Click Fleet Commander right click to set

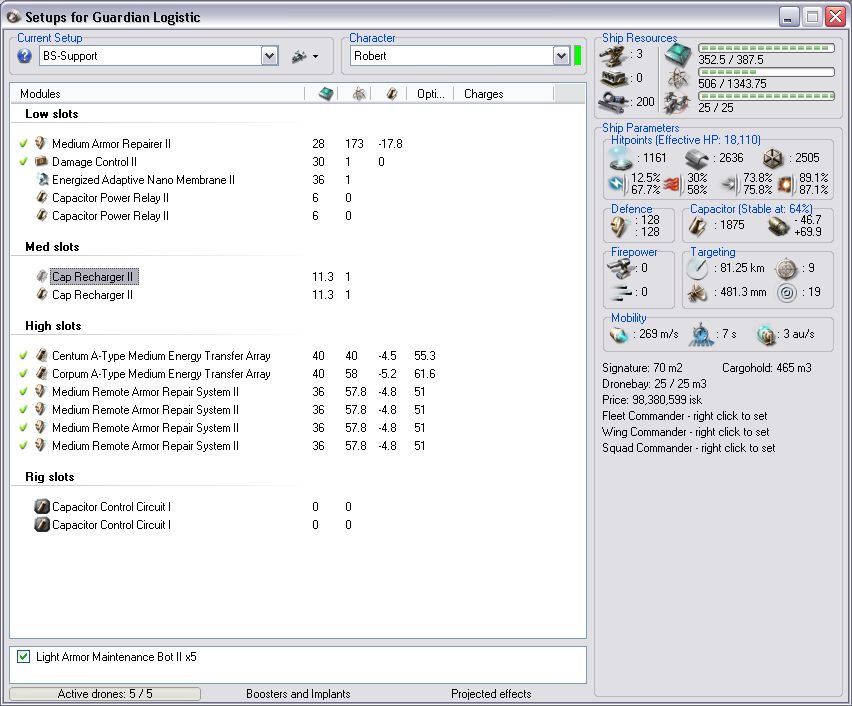click(685, 416)
